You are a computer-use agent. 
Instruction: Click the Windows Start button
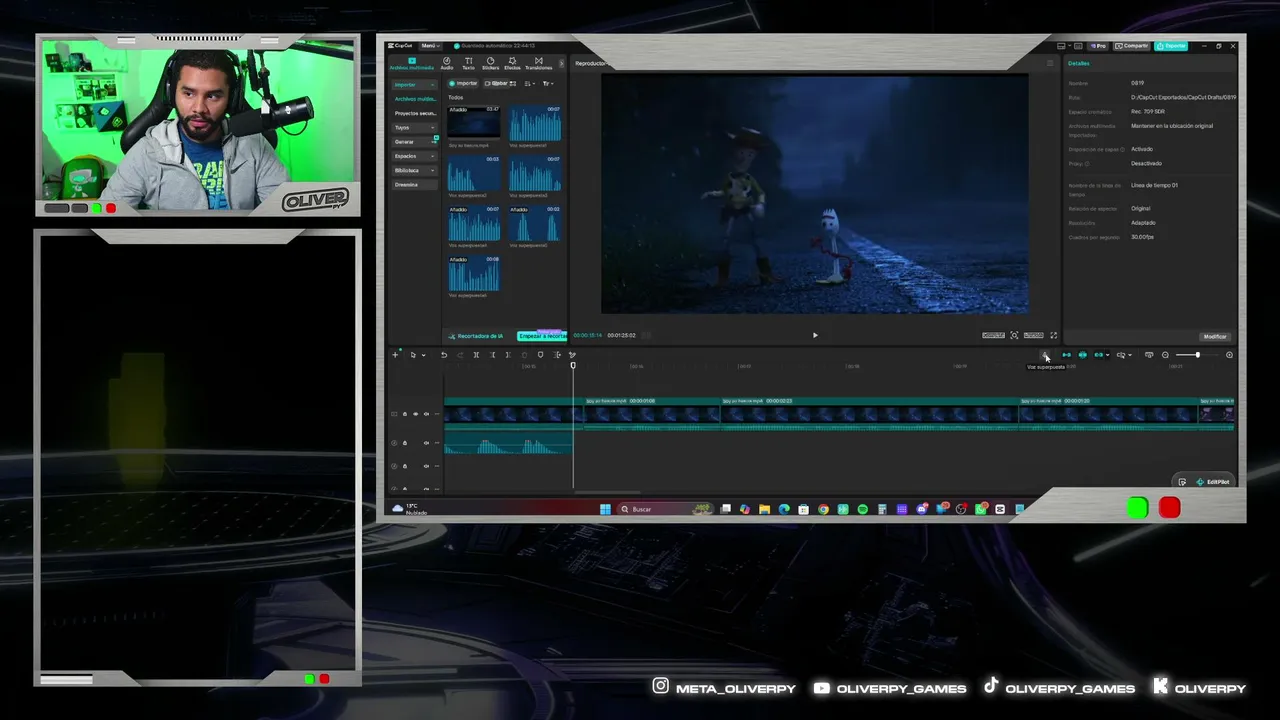tap(605, 509)
